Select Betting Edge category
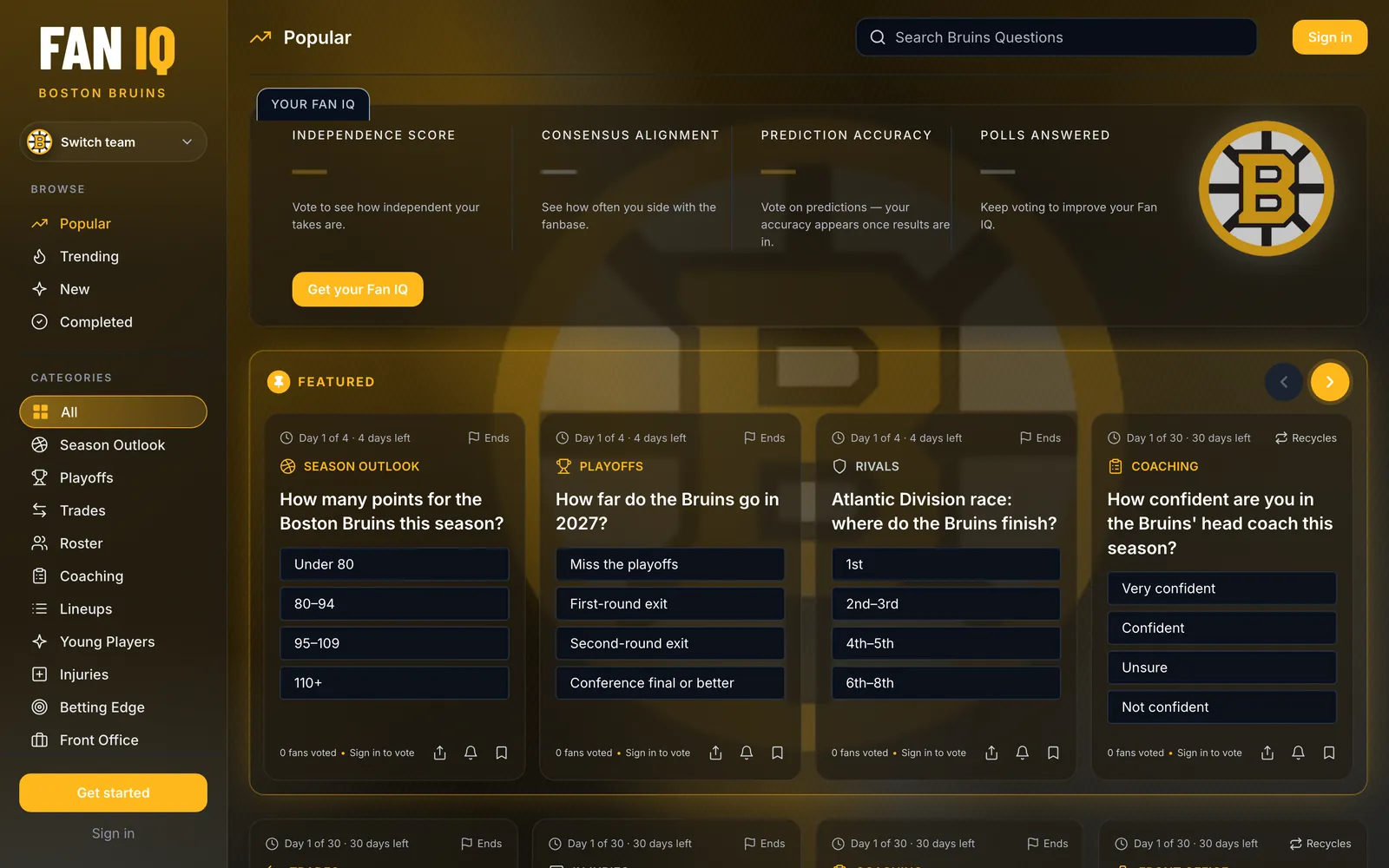Image resolution: width=1389 pixels, height=868 pixels. coord(113,707)
